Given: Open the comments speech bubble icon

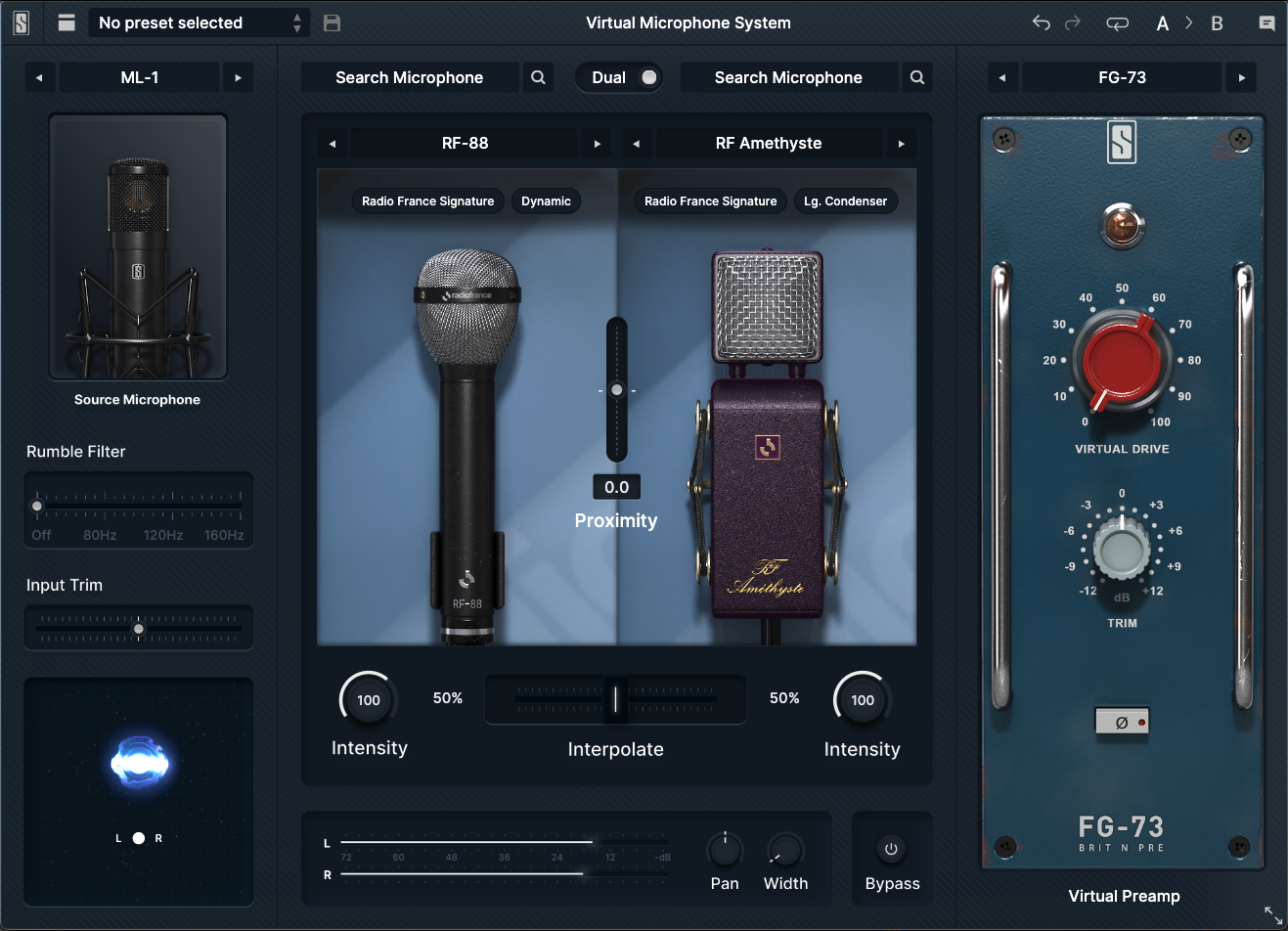Looking at the screenshot, I should 1266,23.
